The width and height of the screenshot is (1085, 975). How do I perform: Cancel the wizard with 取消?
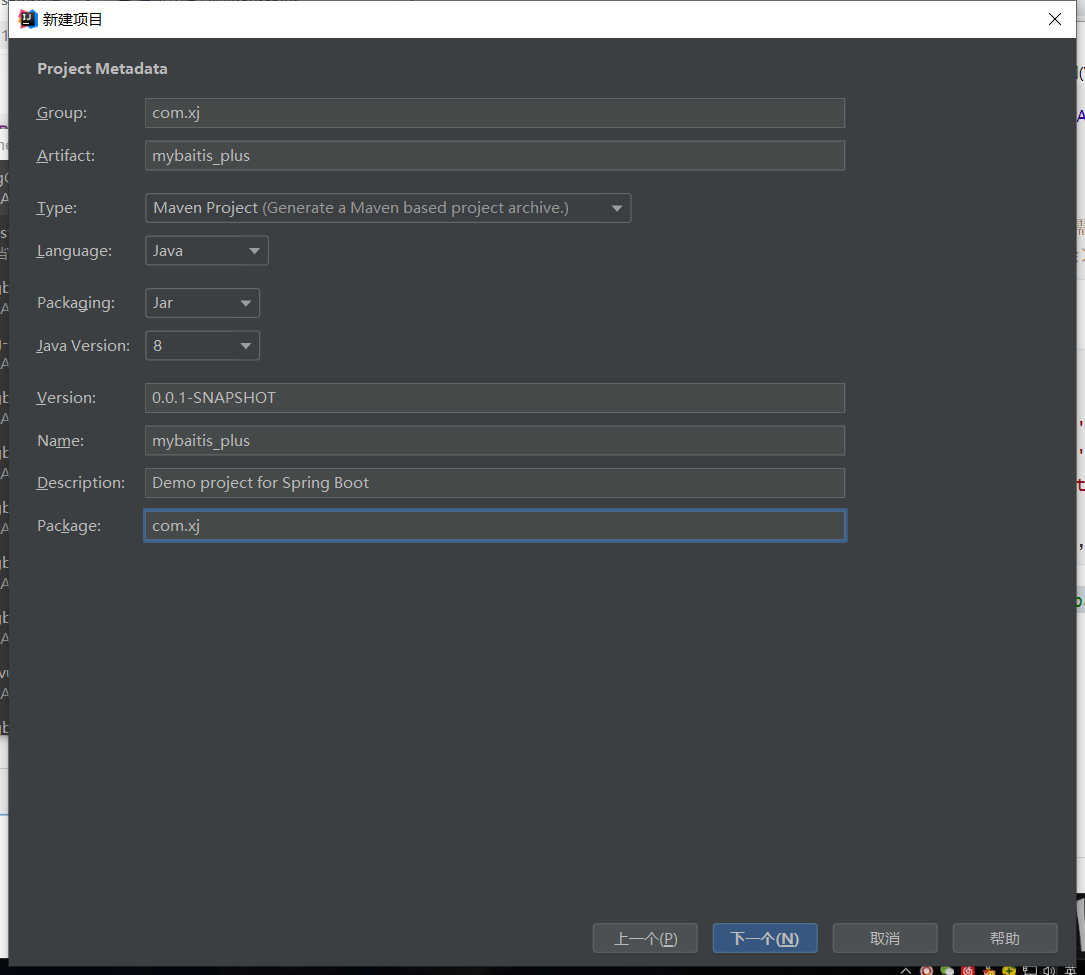point(885,938)
